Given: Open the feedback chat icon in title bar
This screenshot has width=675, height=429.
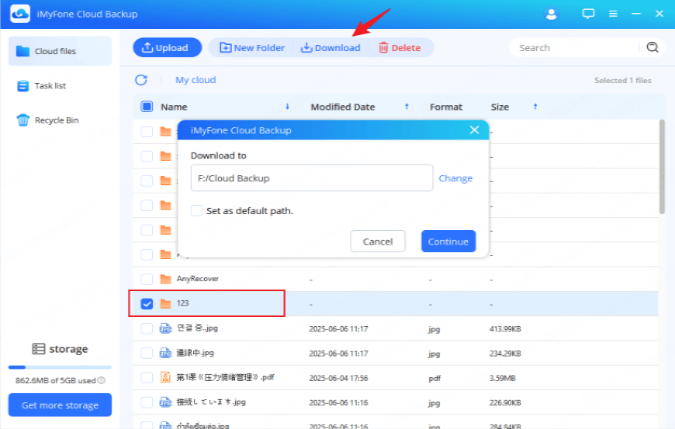Looking at the screenshot, I should click(x=588, y=14).
